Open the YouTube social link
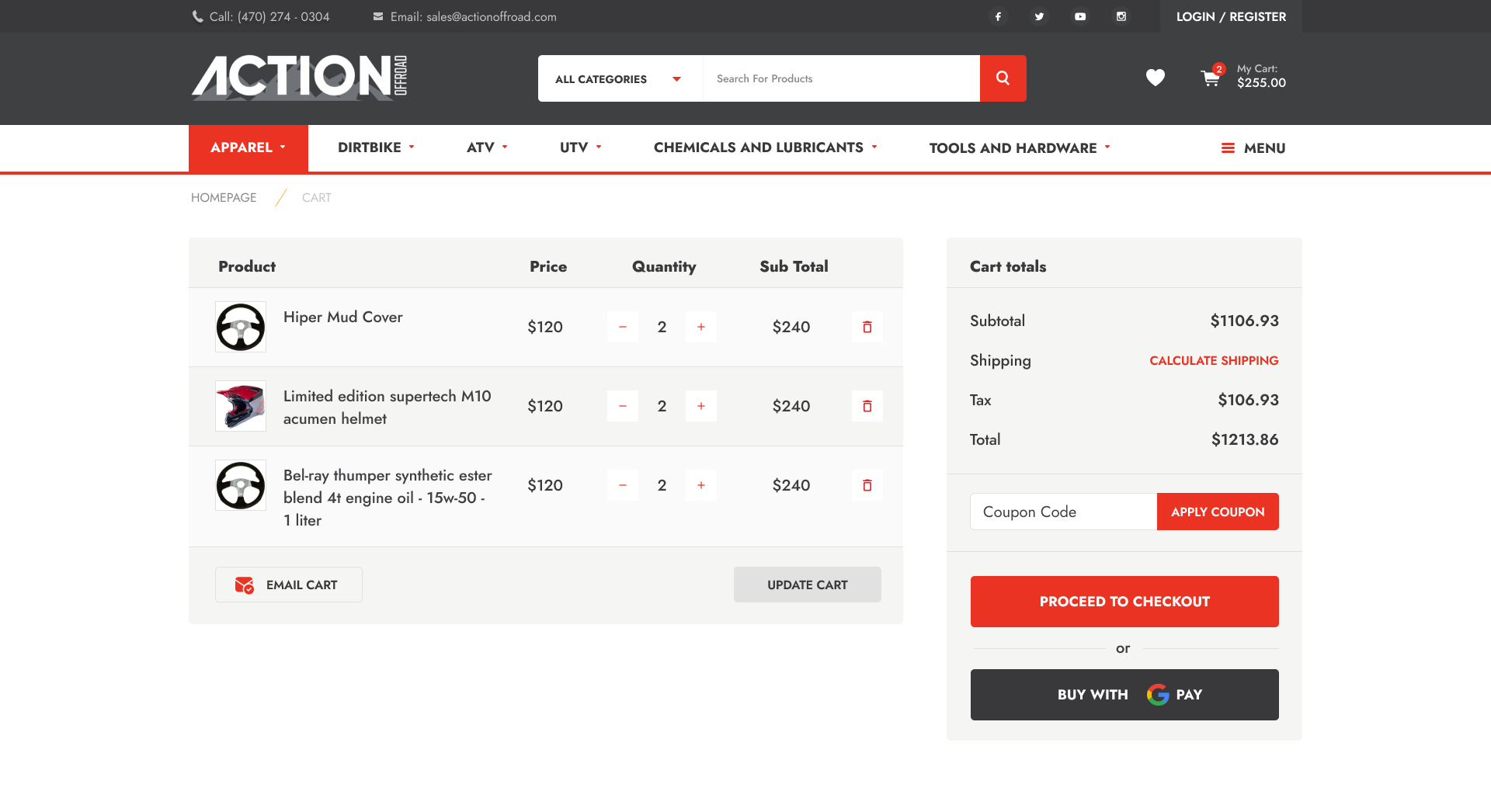 [1080, 16]
